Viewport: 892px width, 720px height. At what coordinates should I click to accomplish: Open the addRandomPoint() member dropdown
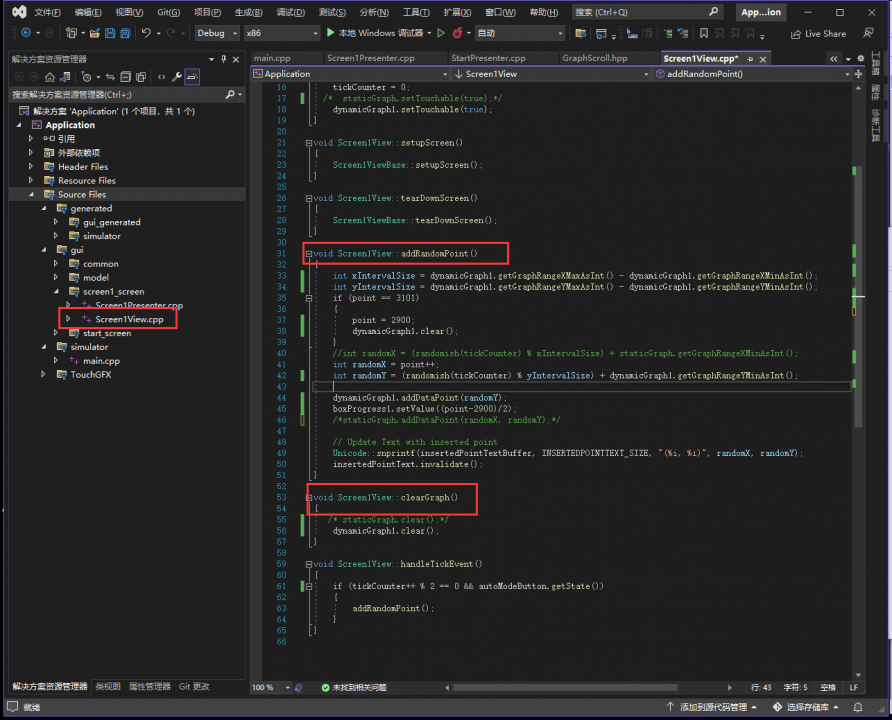click(x=752, y=74)
